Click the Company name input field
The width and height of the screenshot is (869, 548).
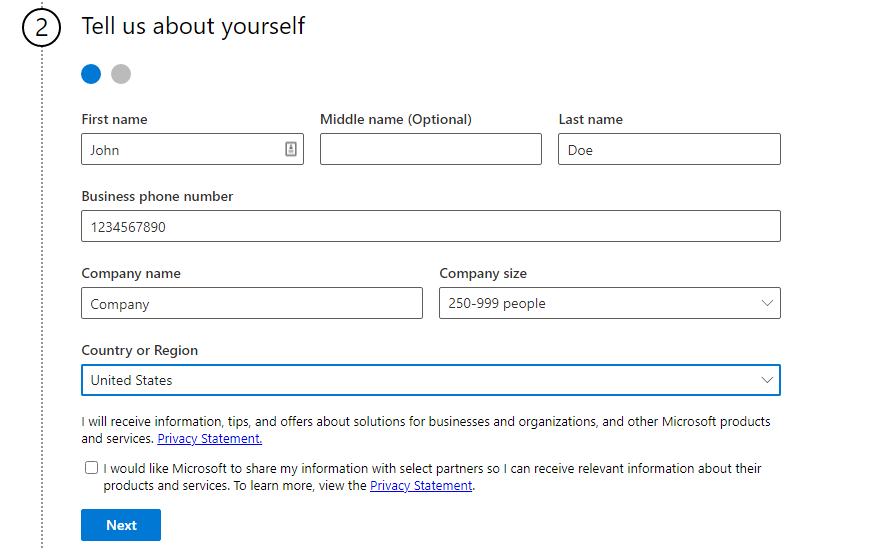252,303
